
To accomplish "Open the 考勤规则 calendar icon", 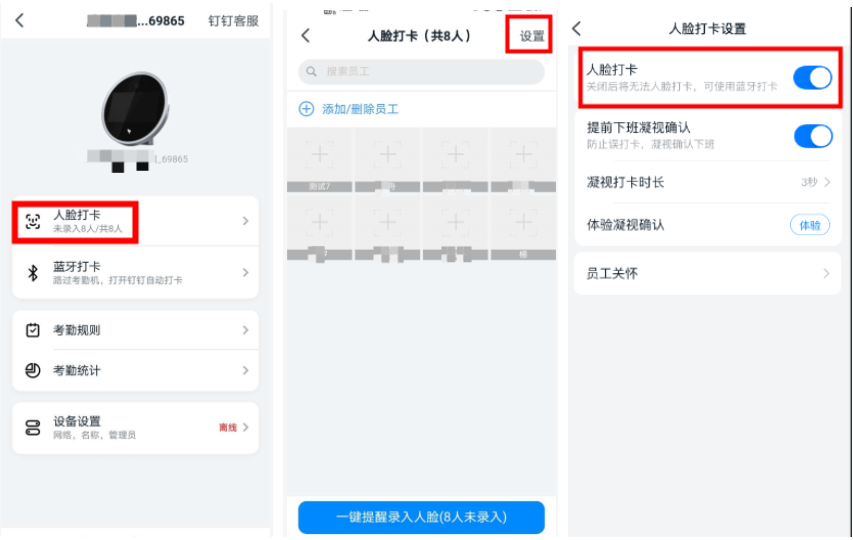I will pyautogui.click(x=33, y=330).
